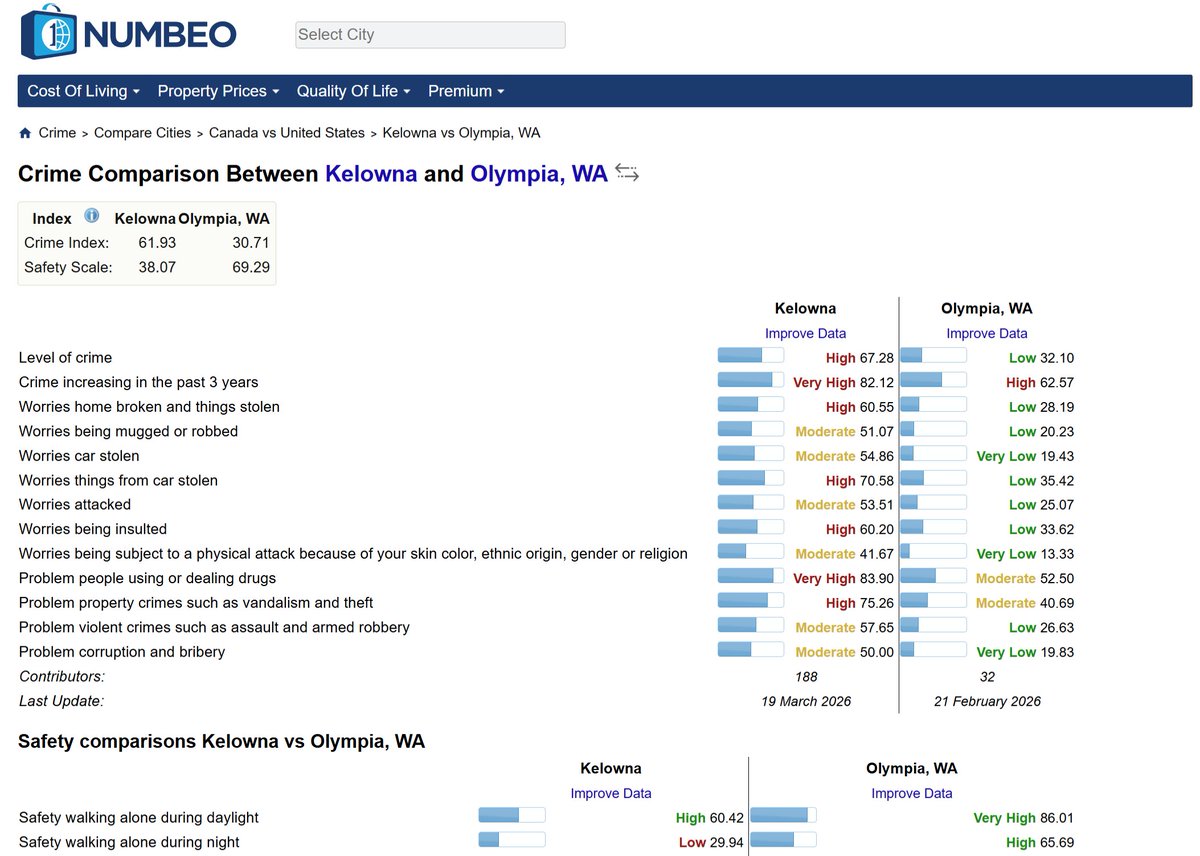Click Improve Data under Olympia safety section
This screenshot has height=856, width=1200.
911,794
